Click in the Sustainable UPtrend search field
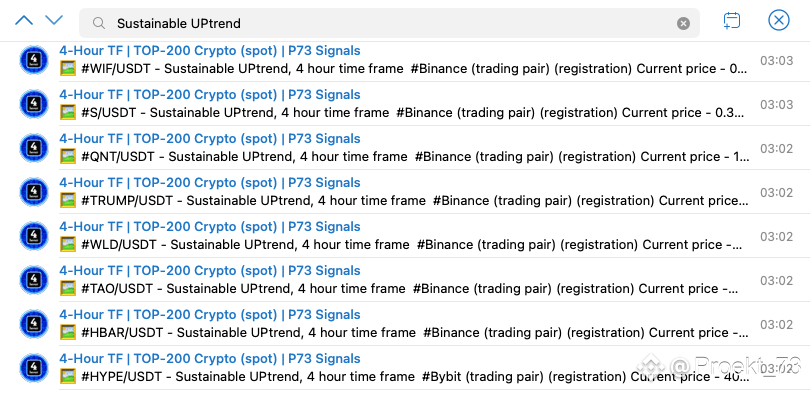 pyautogui.click(x=389, y=23)
